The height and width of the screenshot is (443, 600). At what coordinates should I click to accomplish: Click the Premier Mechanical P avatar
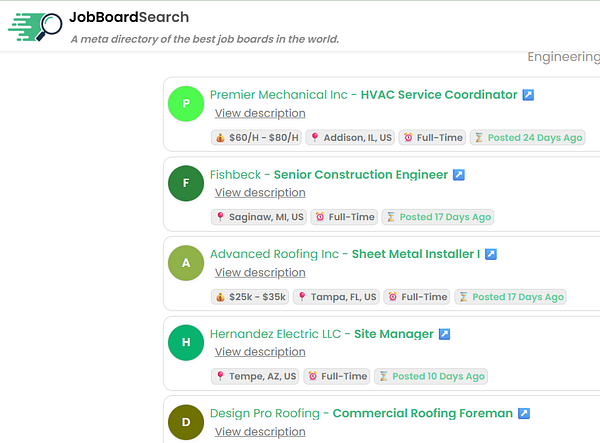click(186, 104)
